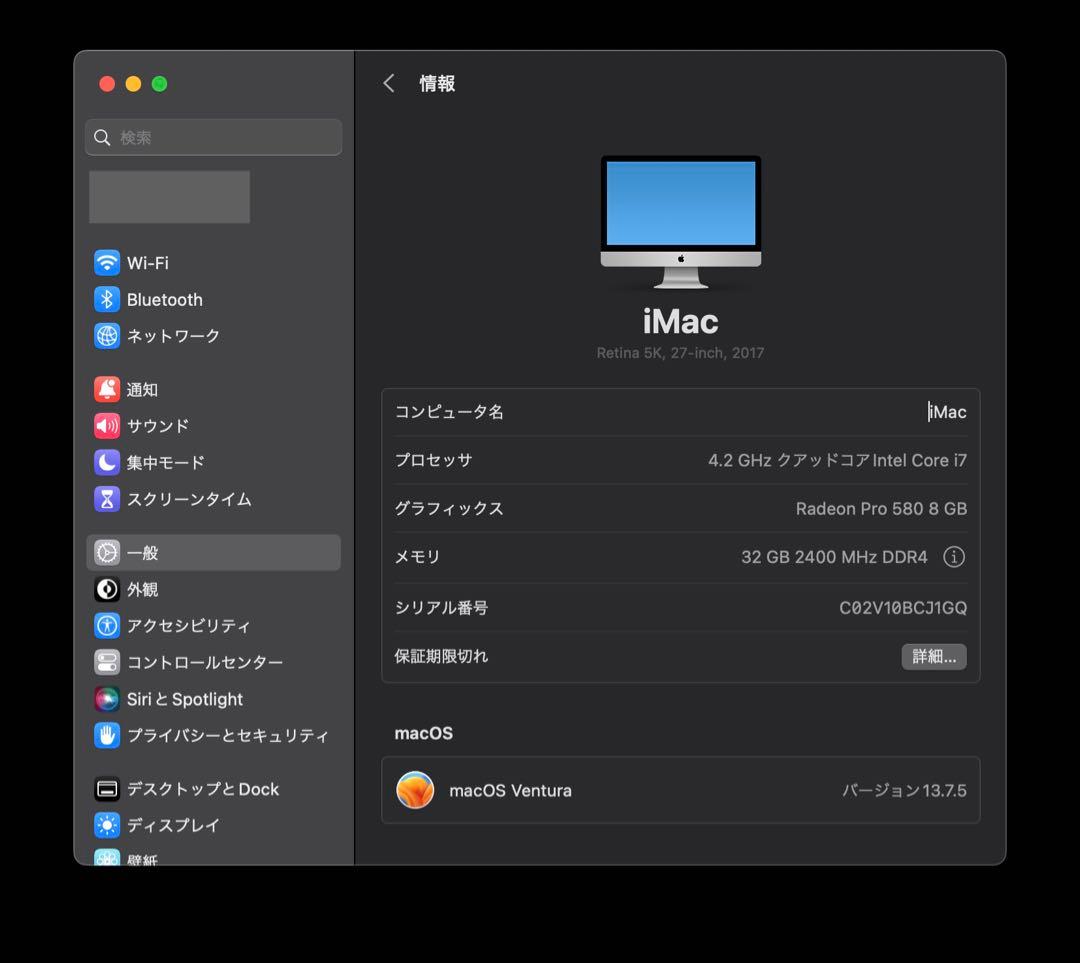Open プライバシーとセキュリティ settings
The height and width of the screenshot is (963, 1080).
pyautogui.click(x=106, y=735)
